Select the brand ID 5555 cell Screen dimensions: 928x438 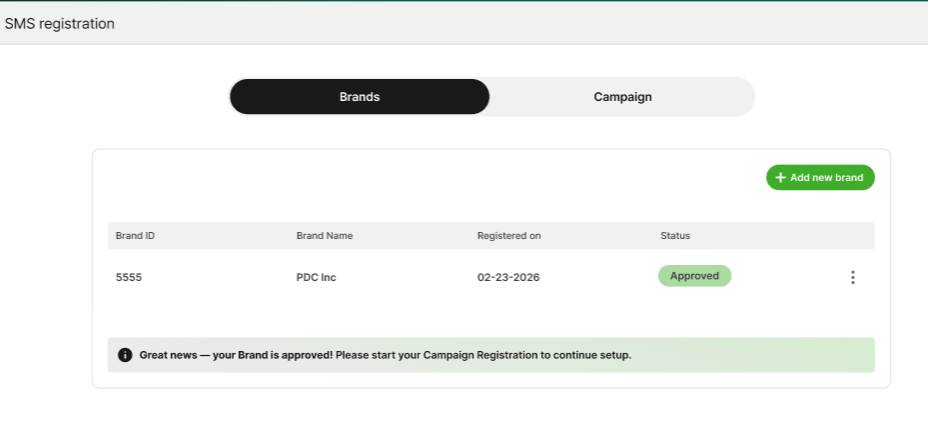coord(129,277)
